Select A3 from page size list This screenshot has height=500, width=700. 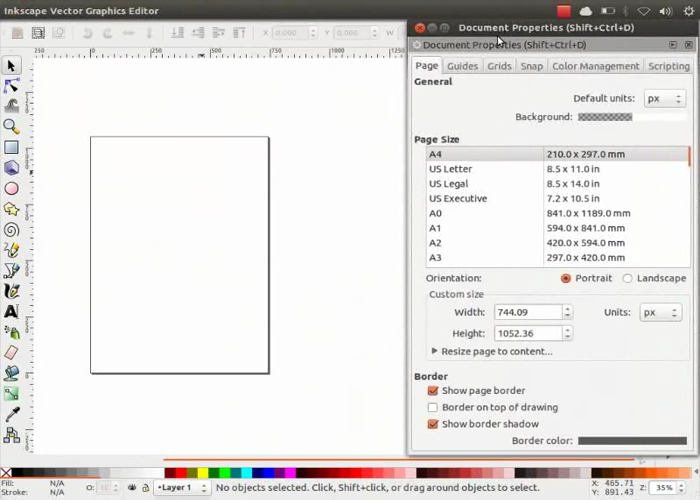point(436,258)
